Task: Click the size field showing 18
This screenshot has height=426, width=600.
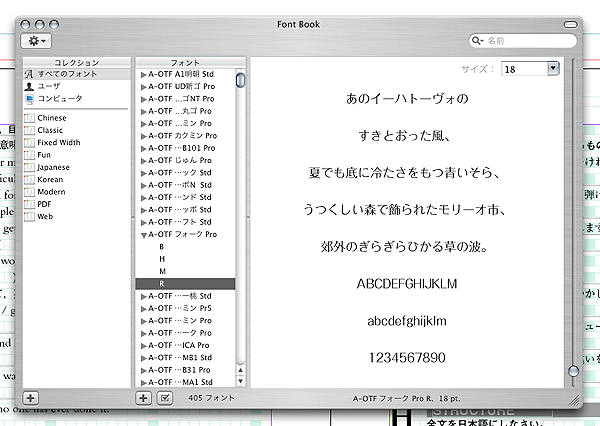Action: (524, 69)
